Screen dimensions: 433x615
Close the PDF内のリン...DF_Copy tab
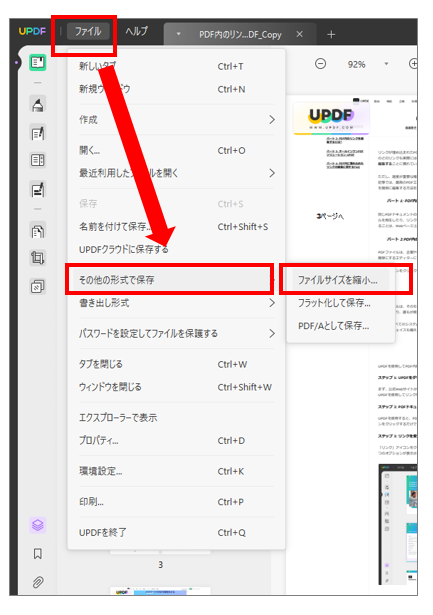pyautogui.click(x=300, y=35)
